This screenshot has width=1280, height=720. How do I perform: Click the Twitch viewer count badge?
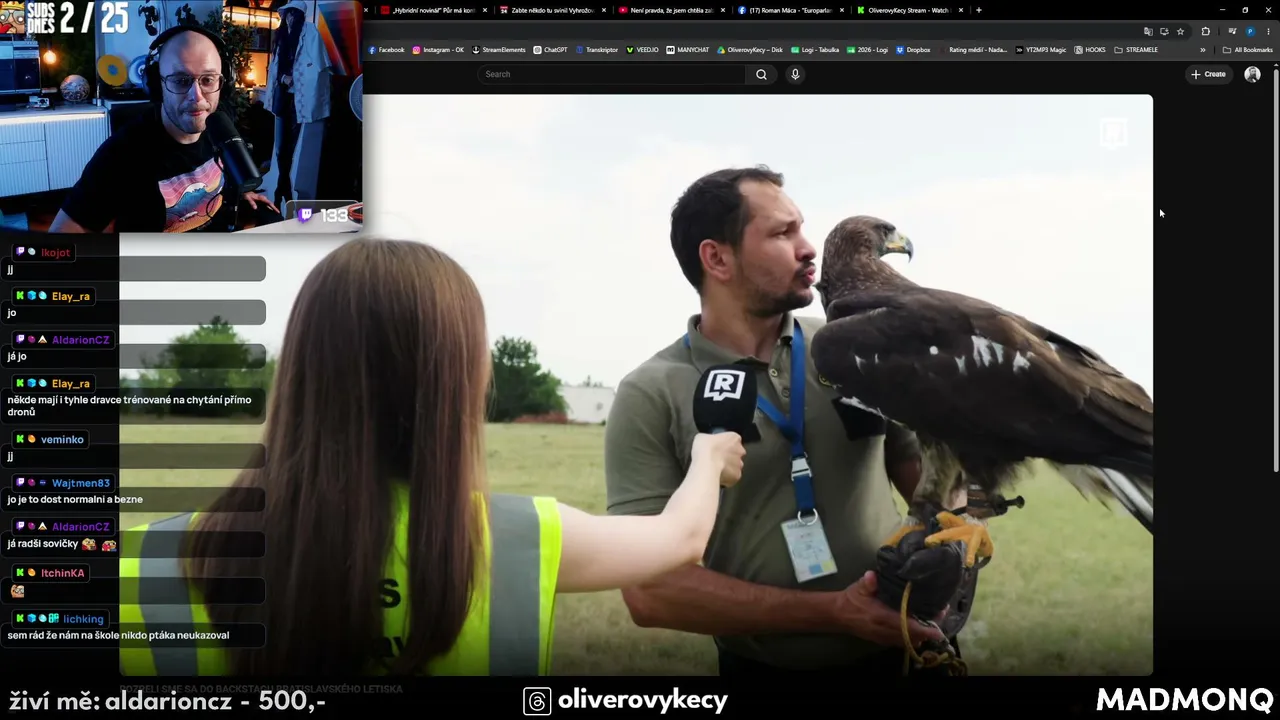point(323,214)
